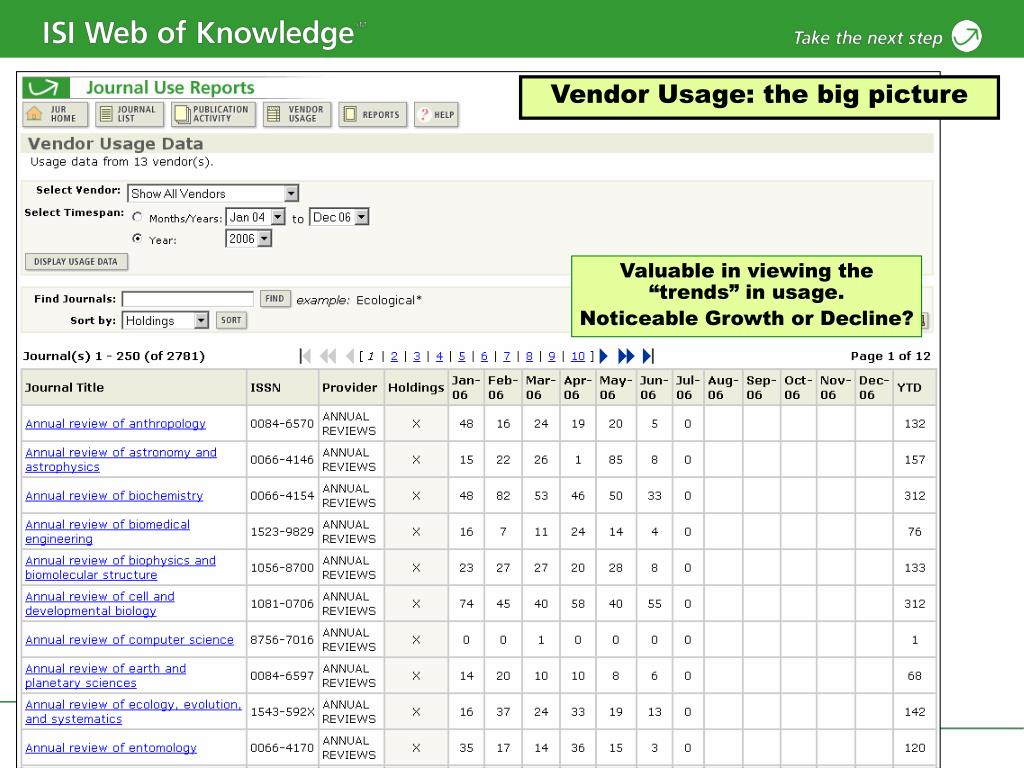Viewport: 1024px width, 768px height.
Task: Open the Help toolbar button
Action: 436,114
